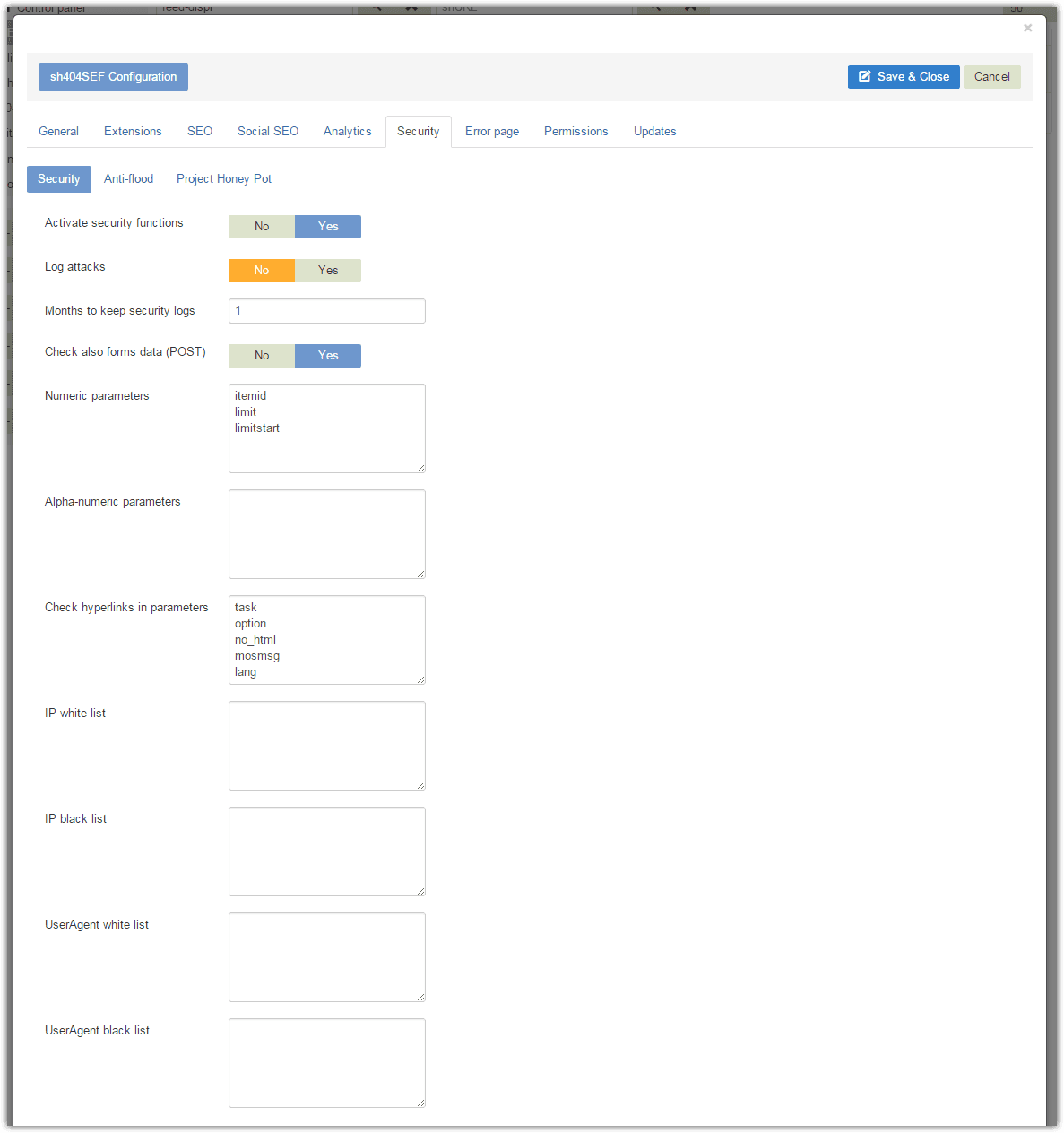The image size is (1064, 1133).
Task: Click the UserAgent black list textarea
Action: coord(327,1063)
